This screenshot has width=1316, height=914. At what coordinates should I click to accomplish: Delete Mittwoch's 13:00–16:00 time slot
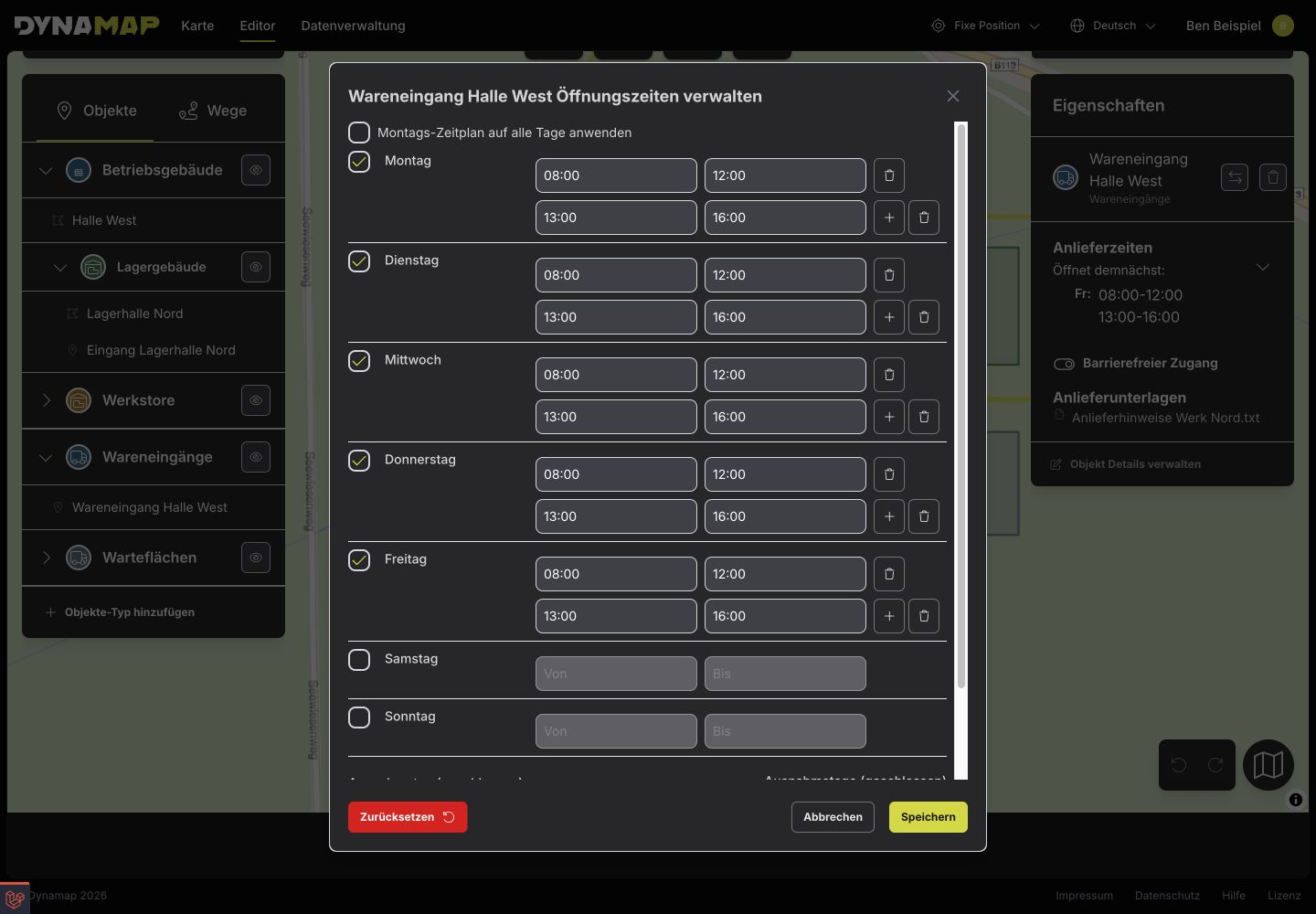(x=924, y=417)
